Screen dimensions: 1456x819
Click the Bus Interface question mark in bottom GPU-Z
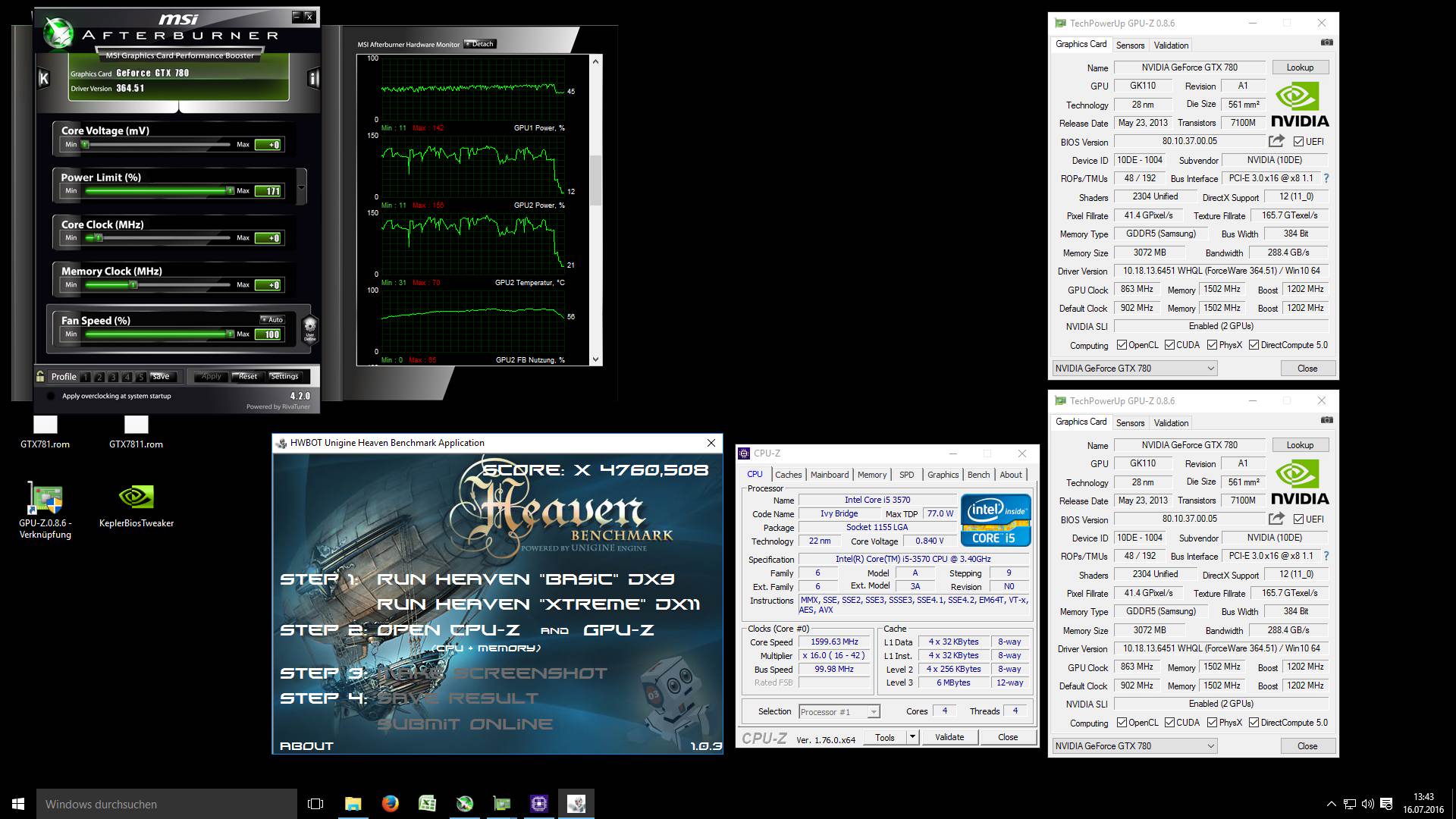coord(1326,557)
